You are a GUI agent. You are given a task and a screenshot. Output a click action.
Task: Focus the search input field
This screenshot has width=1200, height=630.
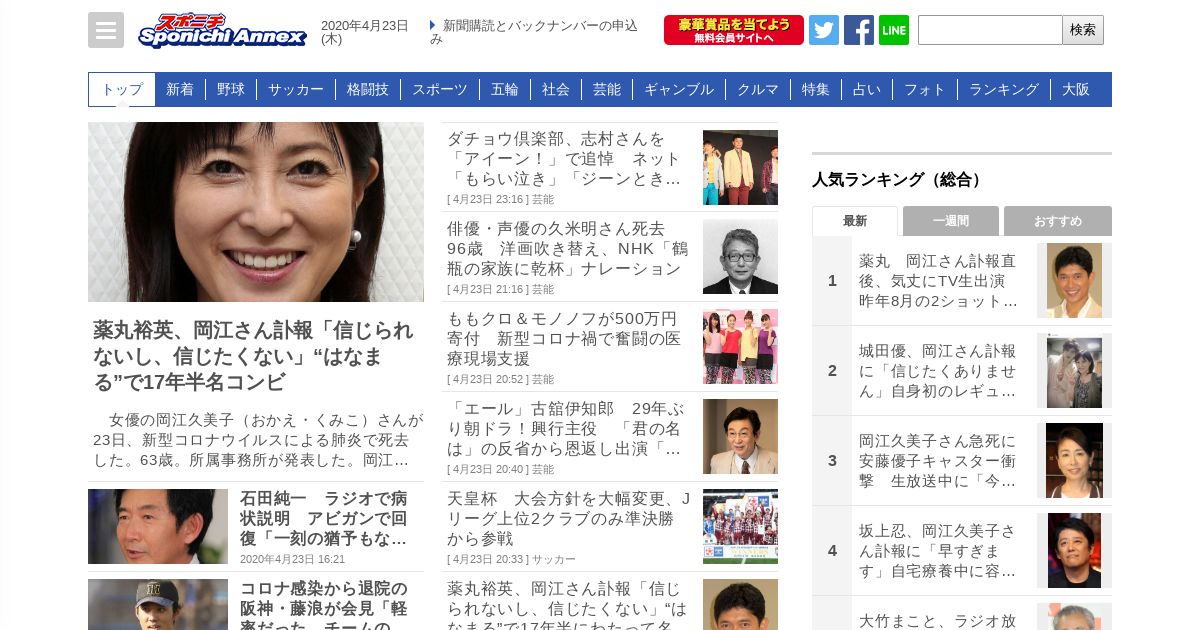coord(990,30)
